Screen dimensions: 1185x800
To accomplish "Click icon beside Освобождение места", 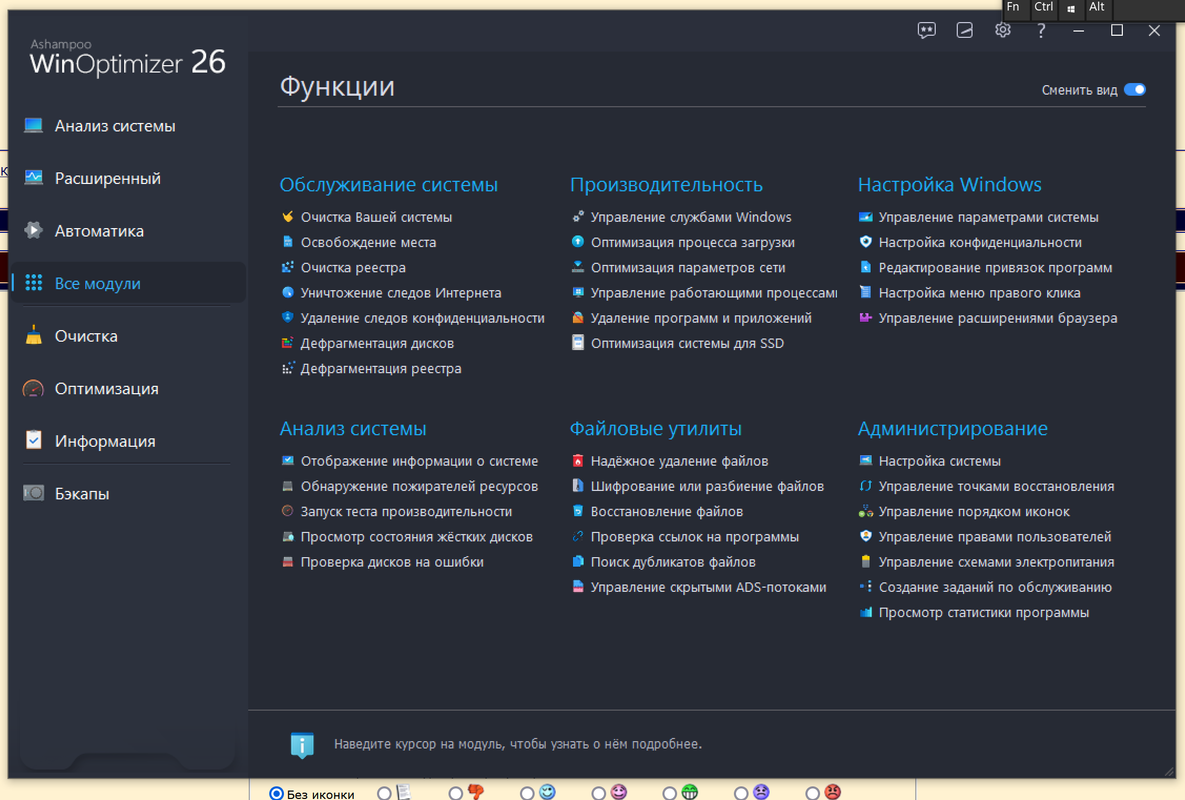I will tap(287, 242).
